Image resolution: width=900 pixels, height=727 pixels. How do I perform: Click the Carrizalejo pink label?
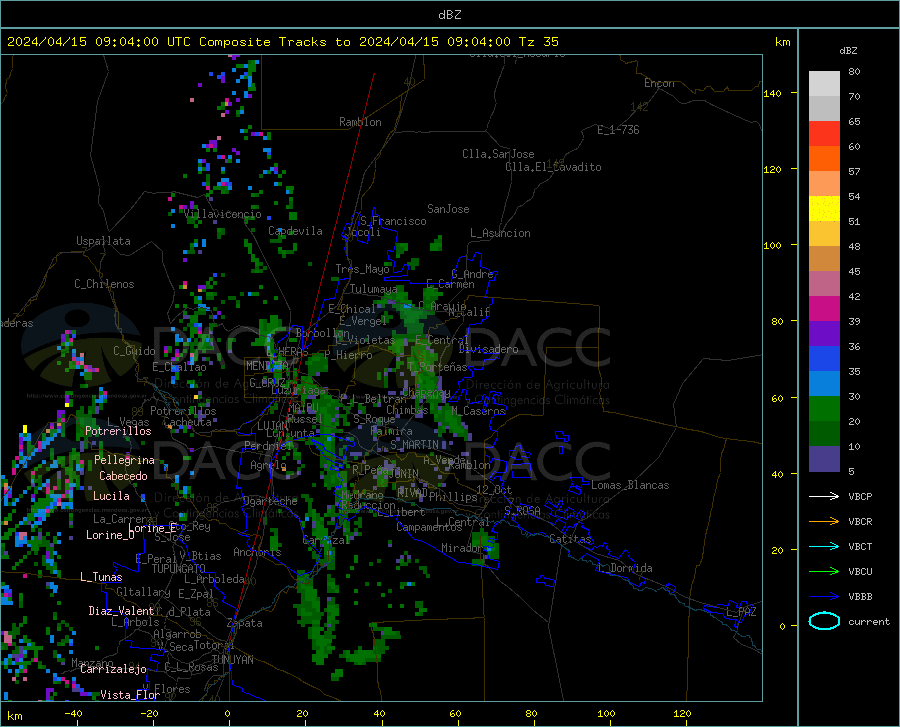113,669
